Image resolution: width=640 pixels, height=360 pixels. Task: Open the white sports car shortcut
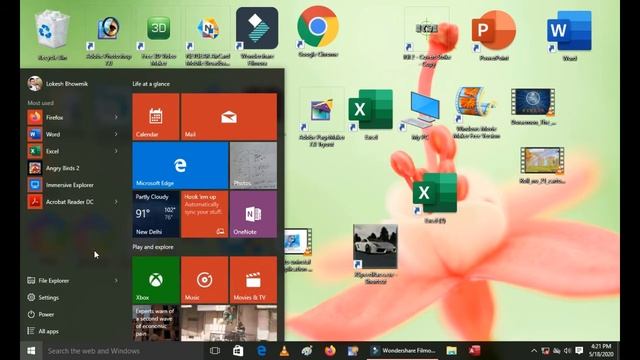click(375, 253)
